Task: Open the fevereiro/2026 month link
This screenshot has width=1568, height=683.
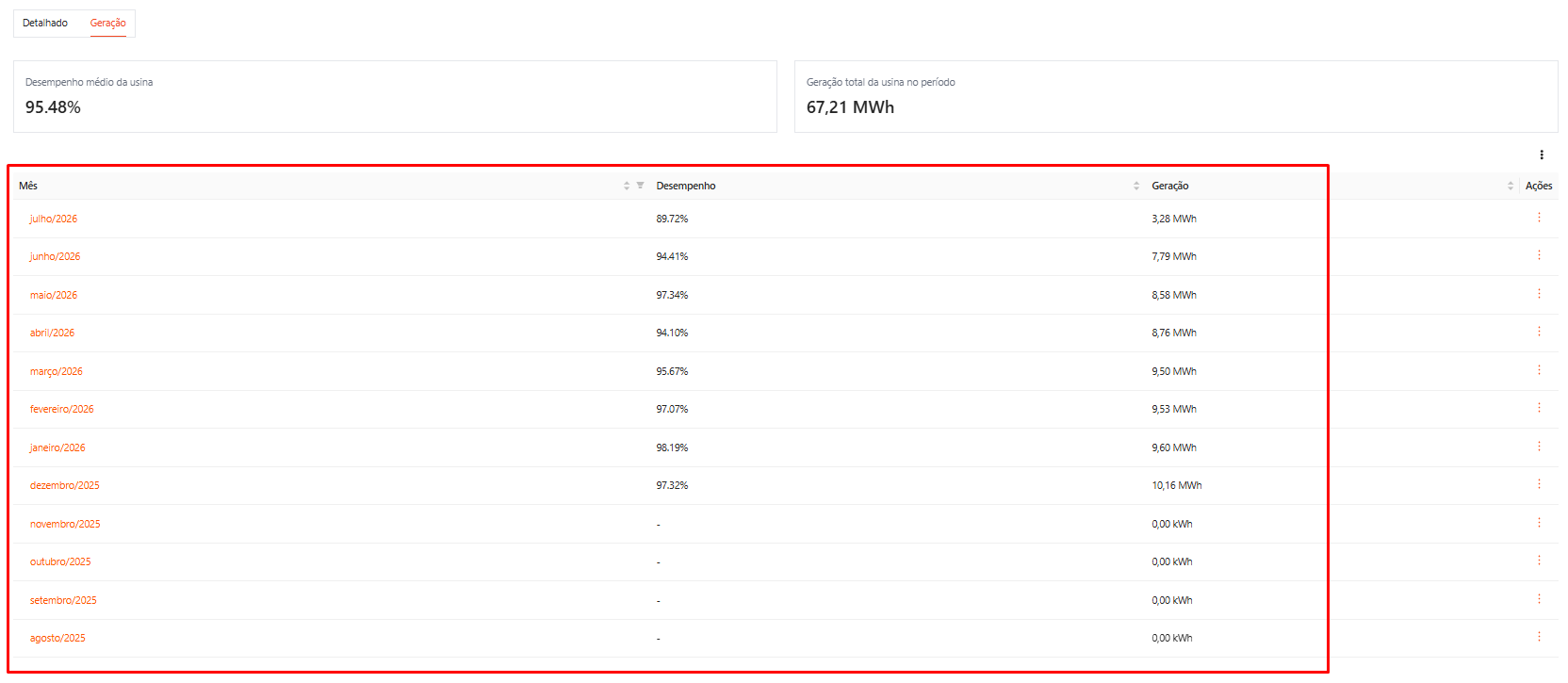Action: click(x=62, y=409)
